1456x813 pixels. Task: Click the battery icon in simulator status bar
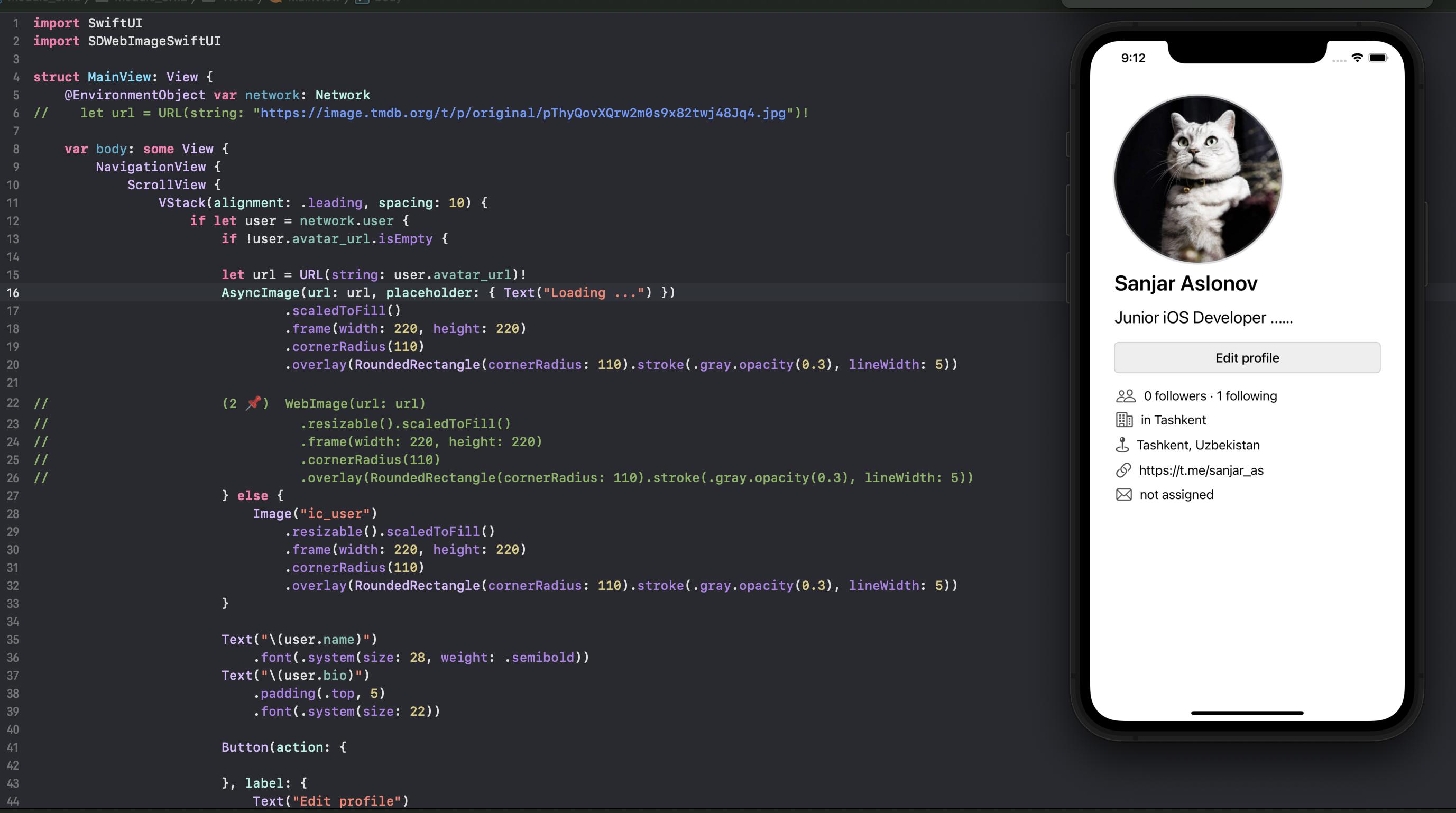(1377, 58)
